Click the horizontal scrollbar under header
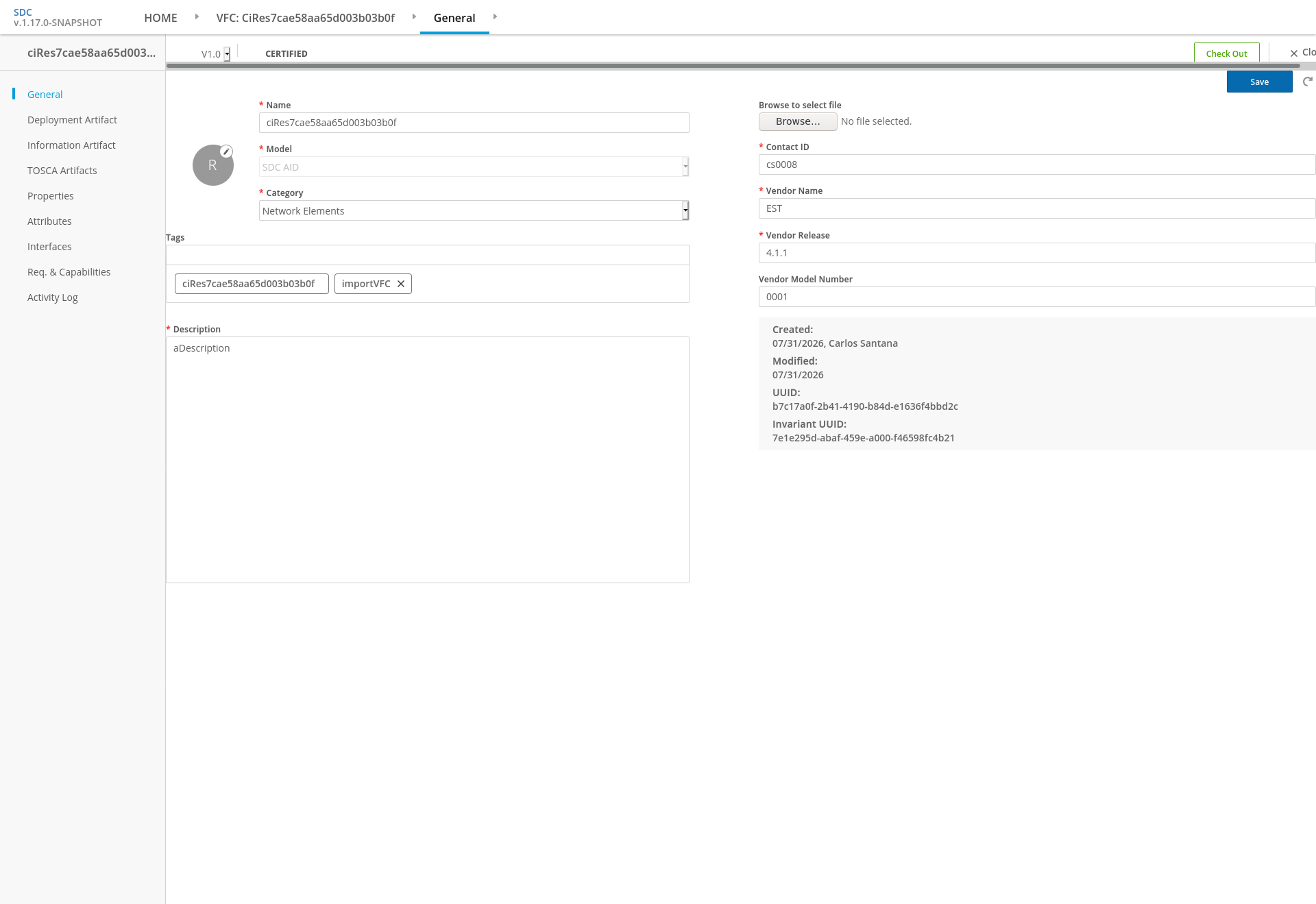 (x=733, y=66)
